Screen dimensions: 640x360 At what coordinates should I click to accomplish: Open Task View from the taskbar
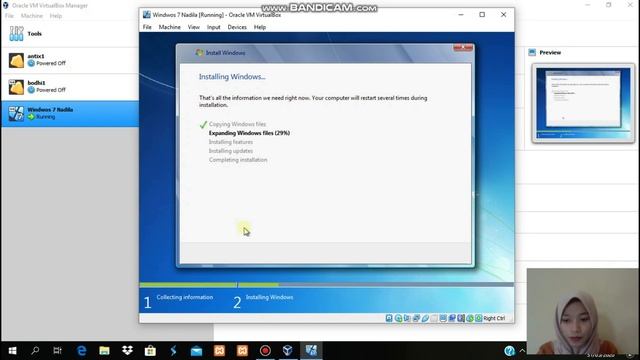tap(58, 351)
